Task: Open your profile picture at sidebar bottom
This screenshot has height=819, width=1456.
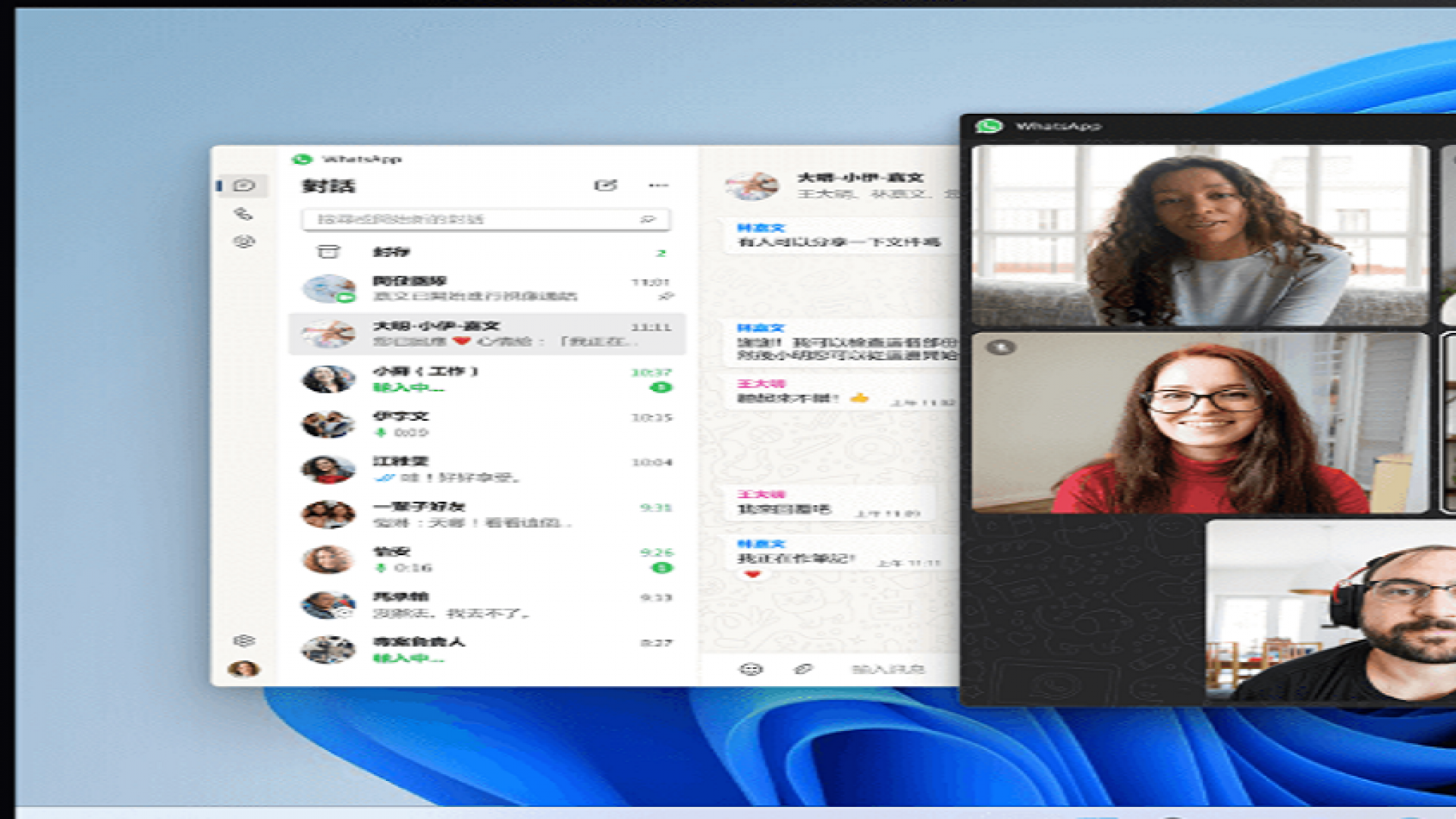Action: [243, 669]
